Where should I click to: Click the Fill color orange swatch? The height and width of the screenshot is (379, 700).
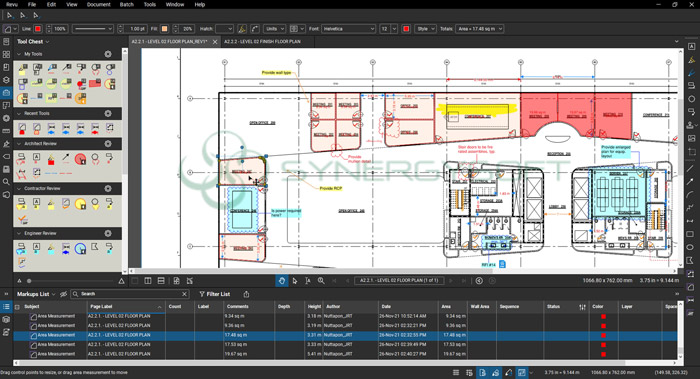(x=164, y=29)
